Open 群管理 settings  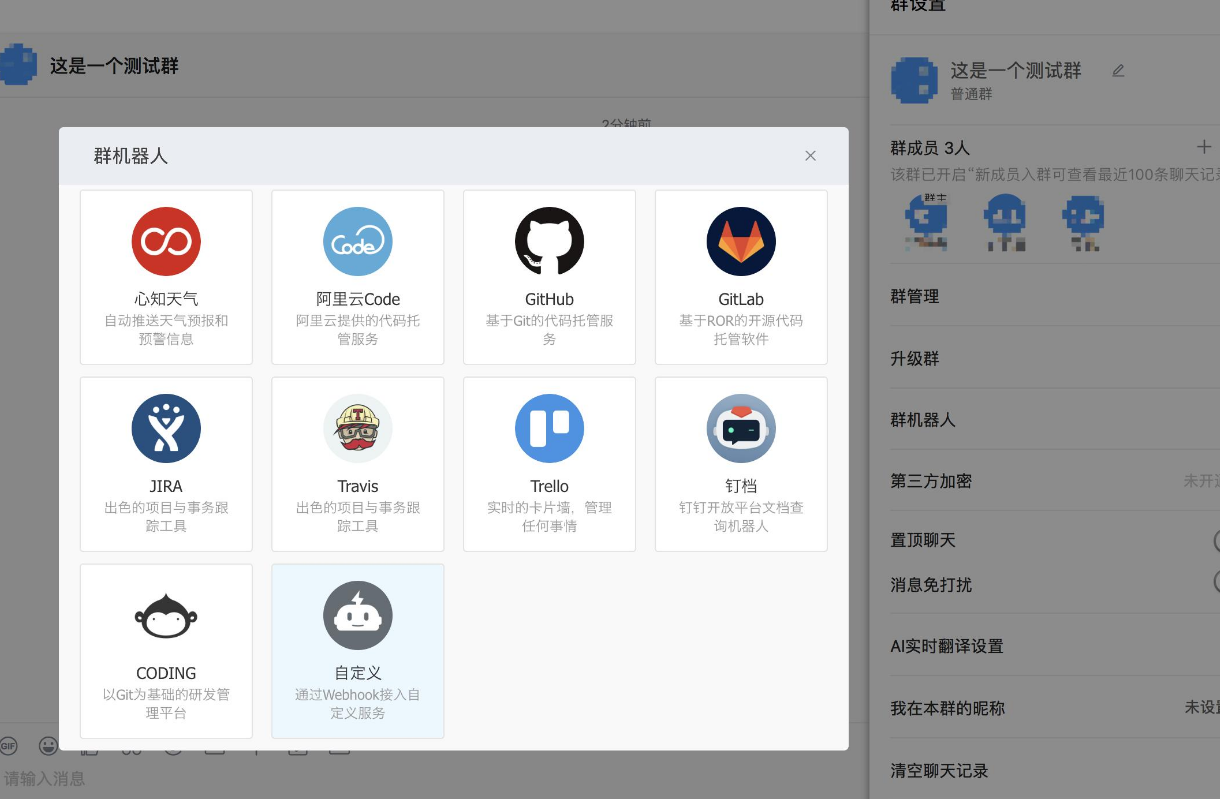[915, 297]
